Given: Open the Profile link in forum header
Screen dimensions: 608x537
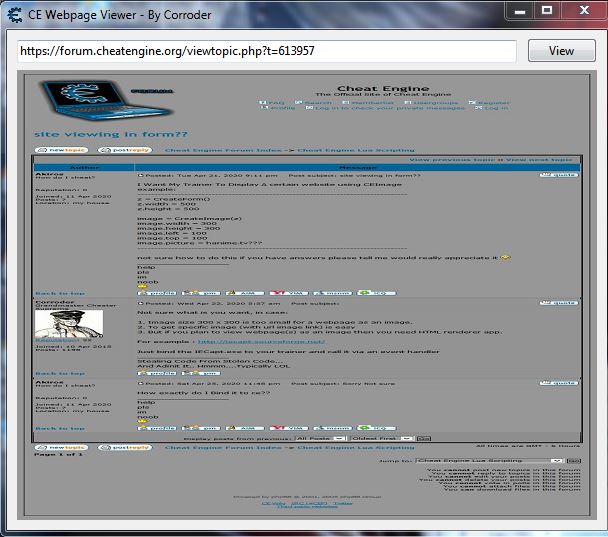Looking at the screenshot, I should pyautogui.click(x=278, y=108).
